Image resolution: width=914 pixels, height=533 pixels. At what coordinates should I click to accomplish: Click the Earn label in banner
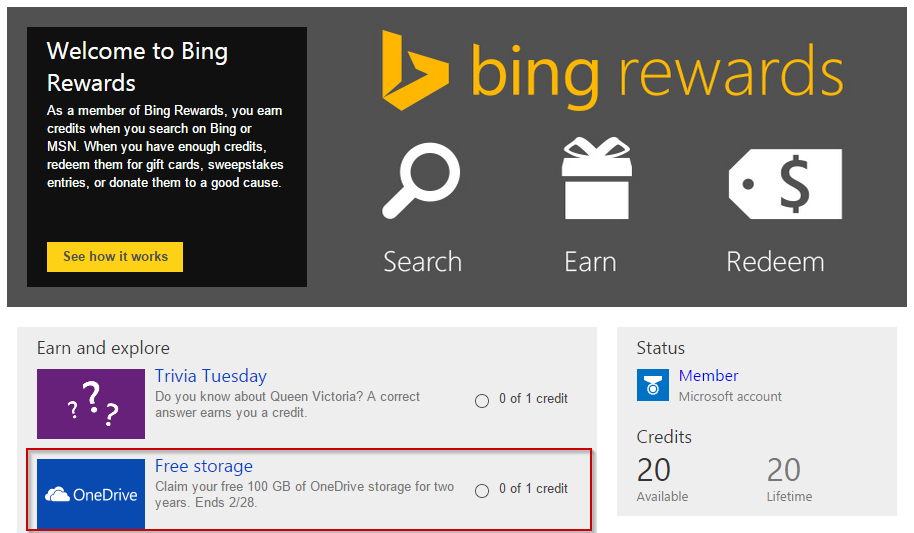(590, 262)
